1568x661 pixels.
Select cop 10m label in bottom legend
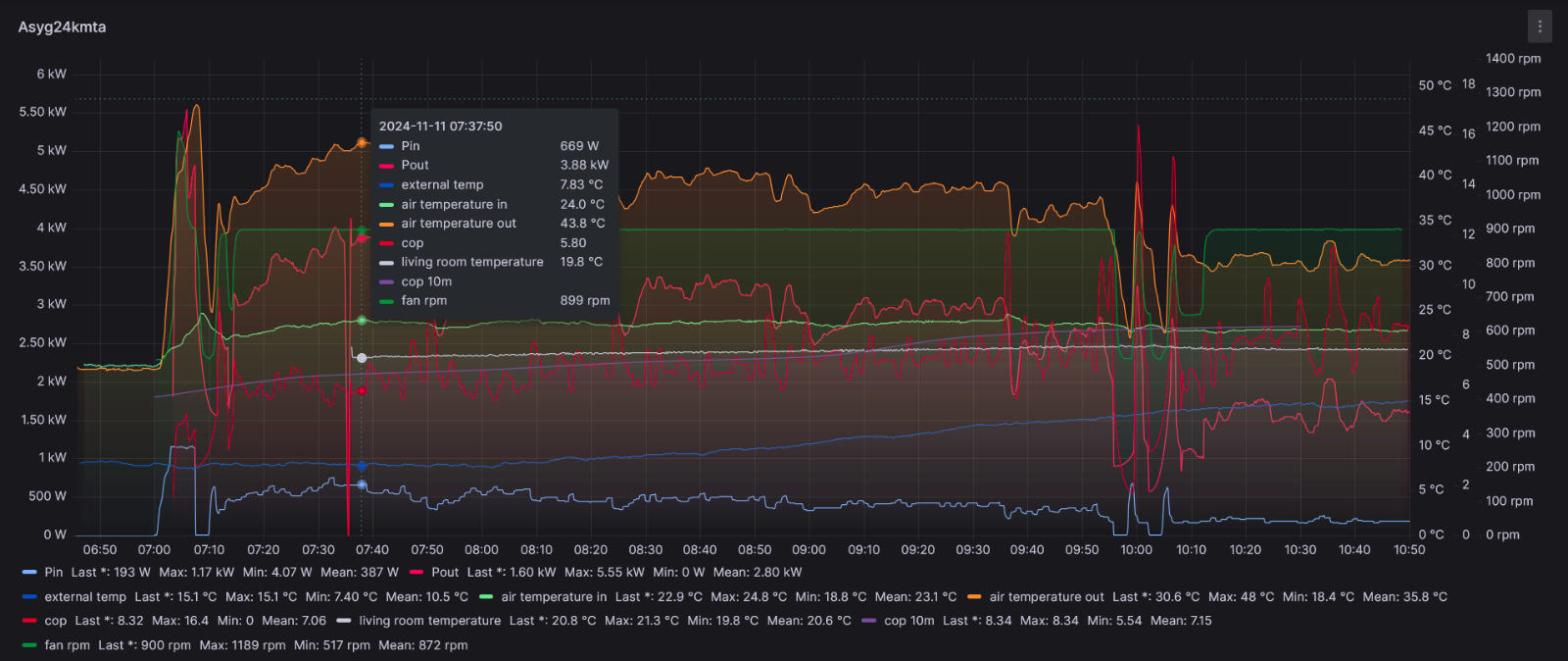coord(908,621)
